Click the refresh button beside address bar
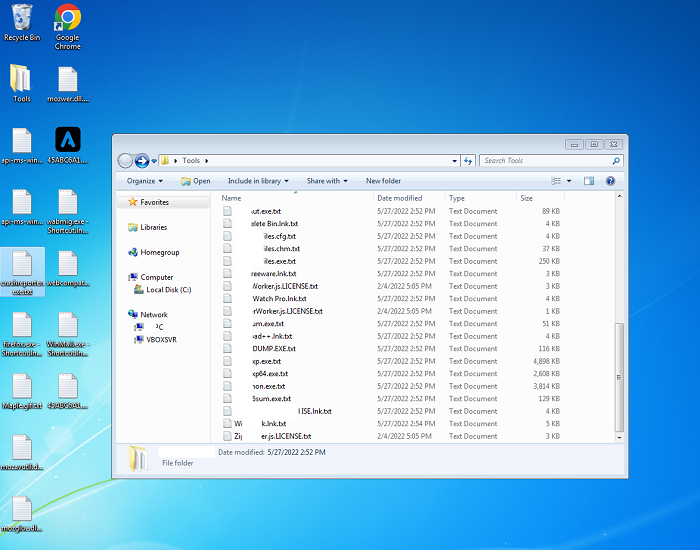 (467, 160)
